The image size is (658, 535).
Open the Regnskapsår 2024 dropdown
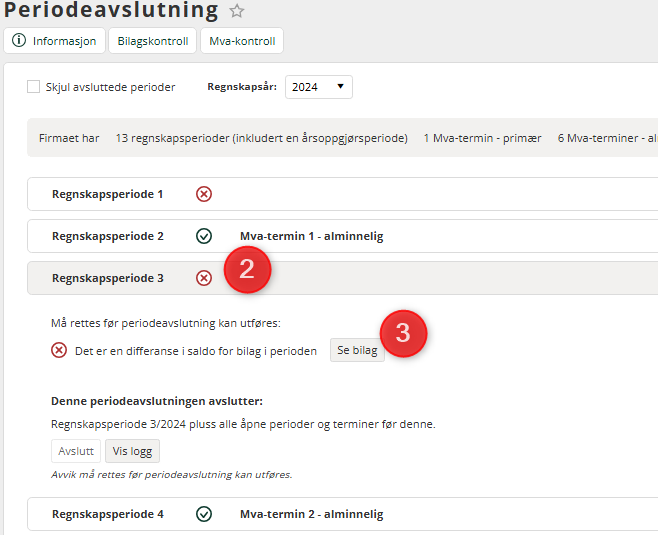[319, 87]
